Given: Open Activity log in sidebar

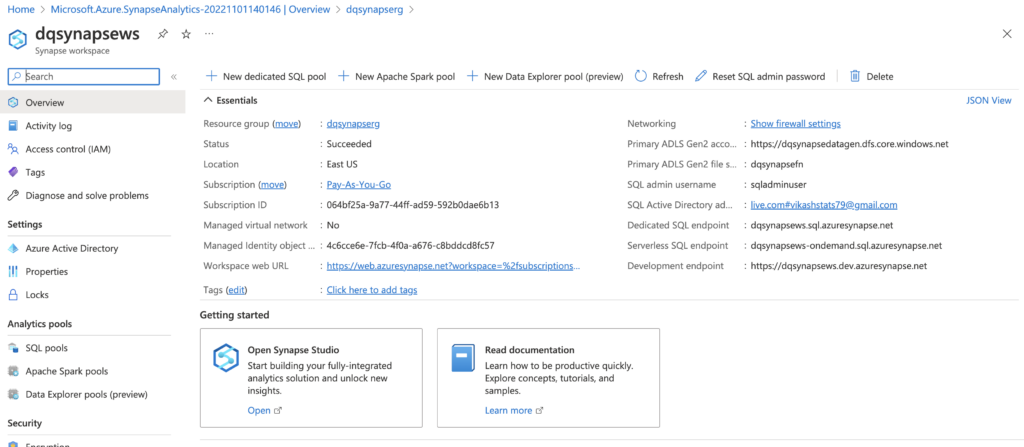Looking at the screenshot, I should tap(48, 126).
